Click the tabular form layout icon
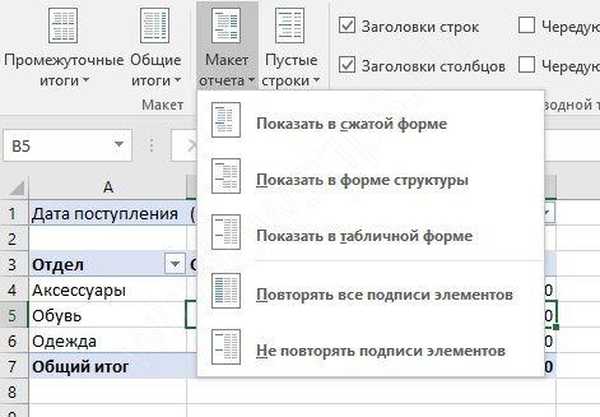600x417 pixels. click(x=226, y=232)
